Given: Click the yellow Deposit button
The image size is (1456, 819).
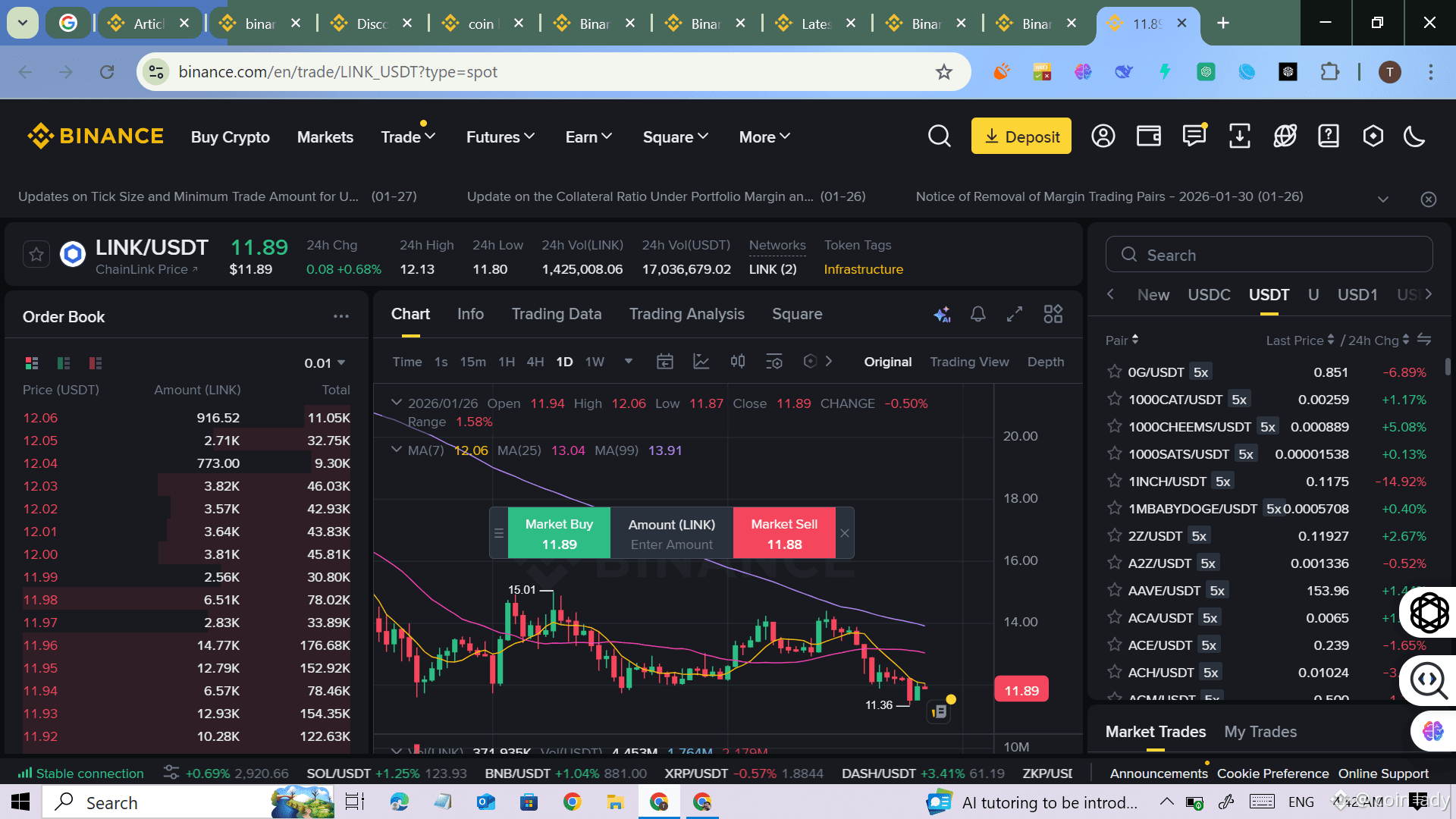Looking at the screenshot, I should click(1021, 136).
